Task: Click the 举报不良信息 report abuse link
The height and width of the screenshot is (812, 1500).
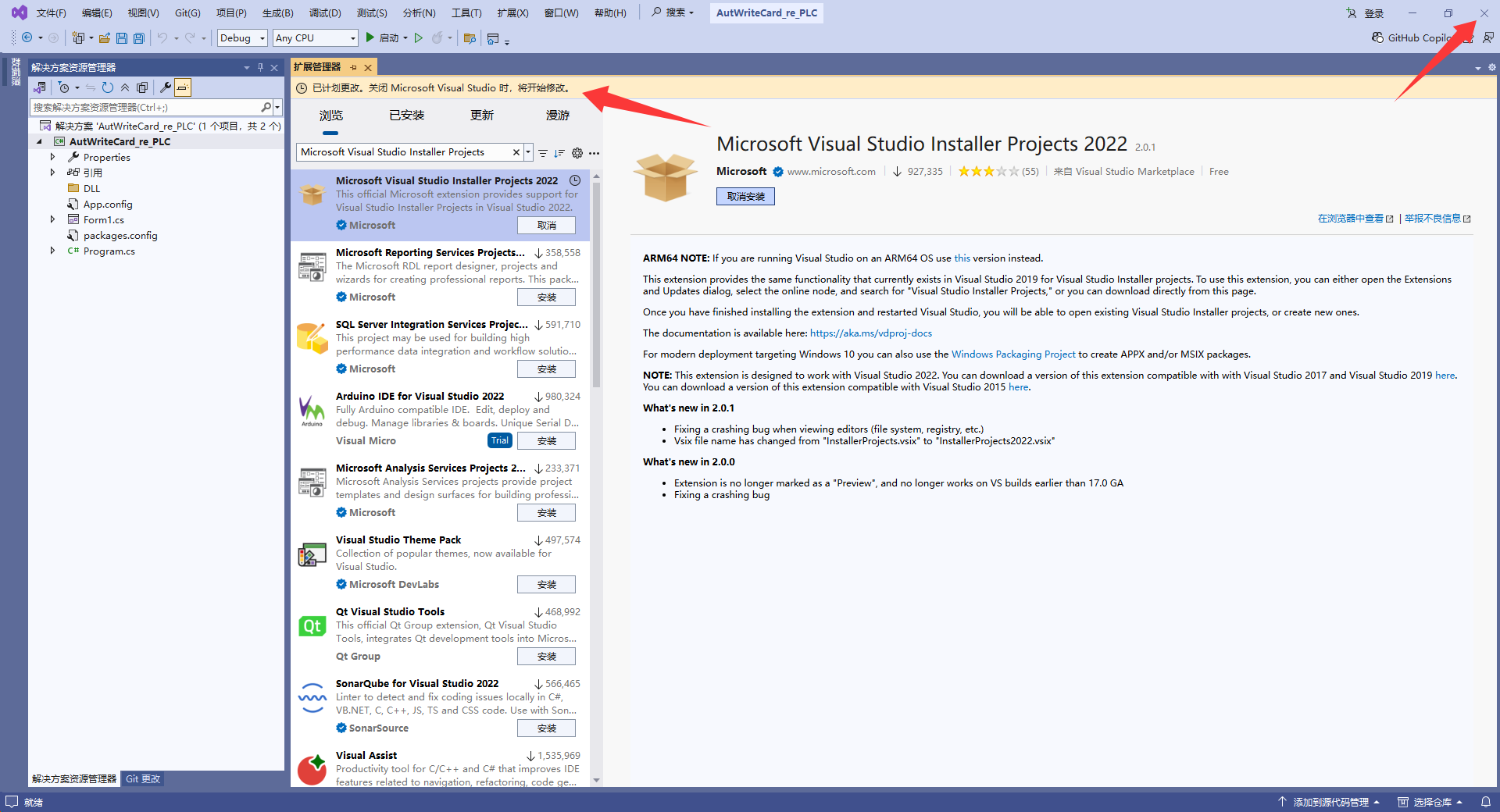Action: (1437, 219)
